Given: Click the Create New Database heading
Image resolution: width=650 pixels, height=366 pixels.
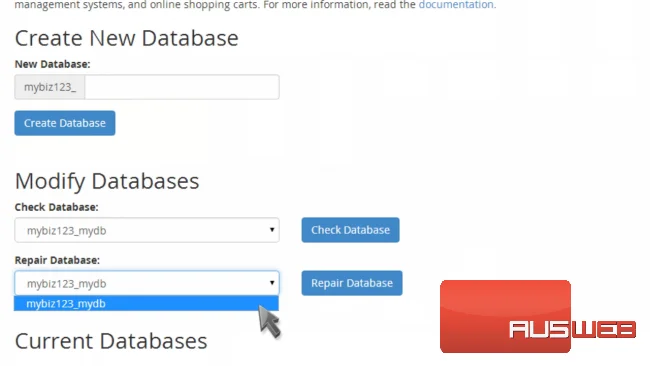Looking at the screenshot, I should tap(126, 39).
